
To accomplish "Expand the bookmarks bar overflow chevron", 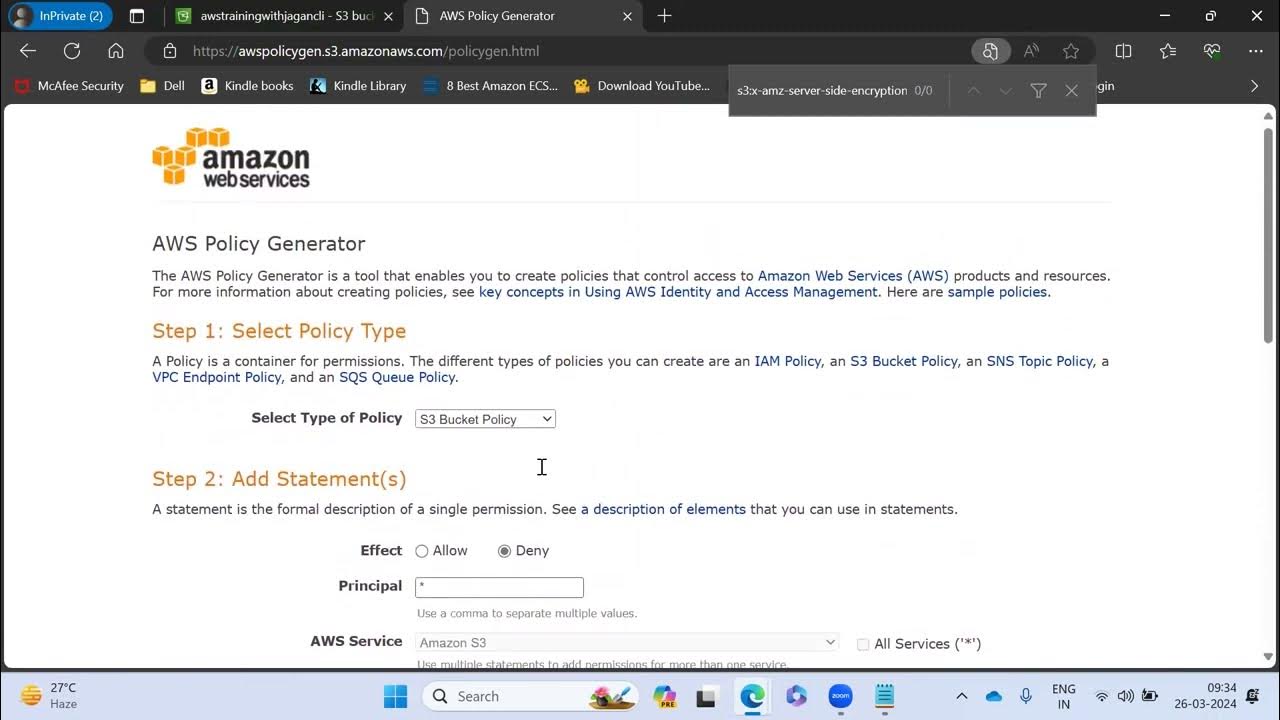I will point(1255,86).
